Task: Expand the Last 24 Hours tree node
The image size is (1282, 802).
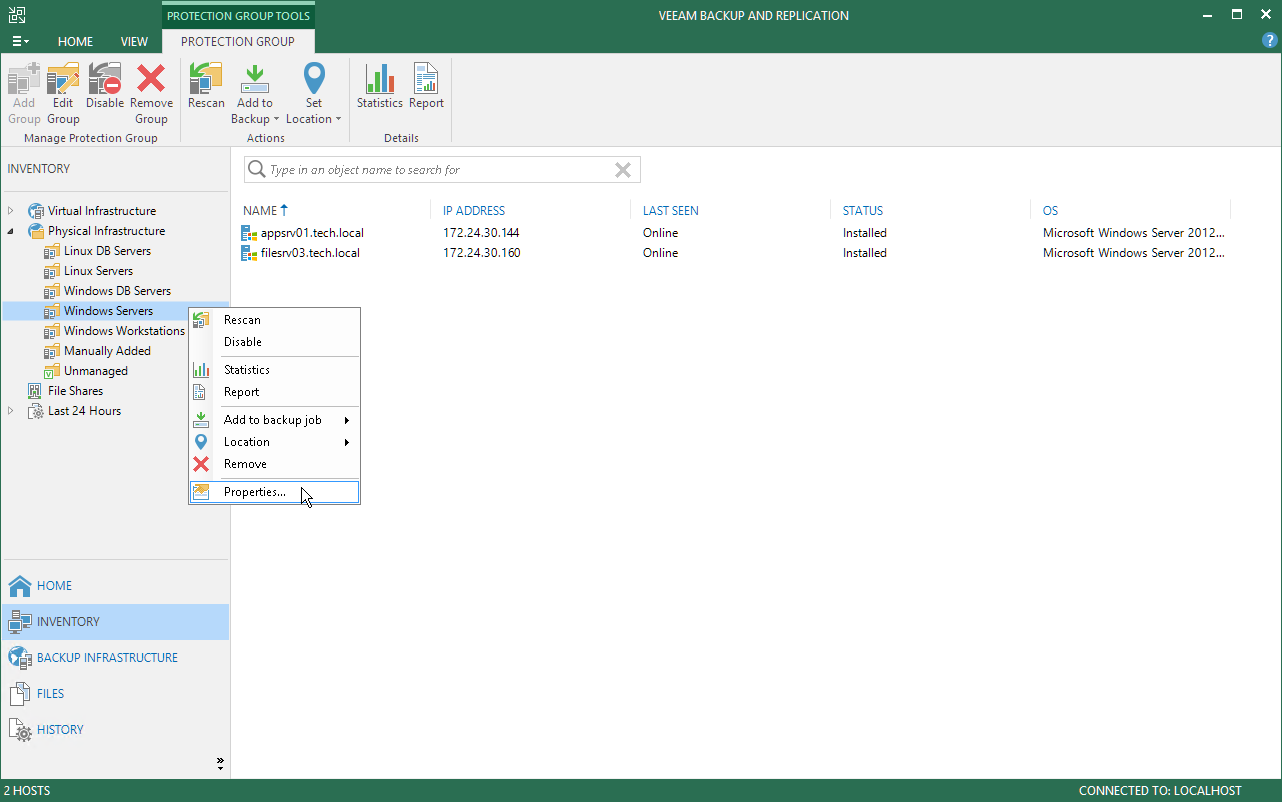Action: [x=11, y=411]
